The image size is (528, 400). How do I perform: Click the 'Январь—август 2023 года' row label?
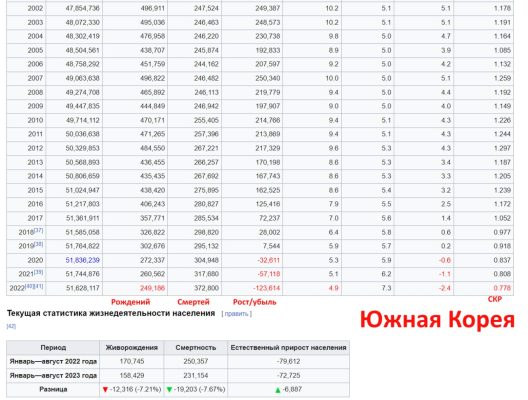click(x=53, y=375)
